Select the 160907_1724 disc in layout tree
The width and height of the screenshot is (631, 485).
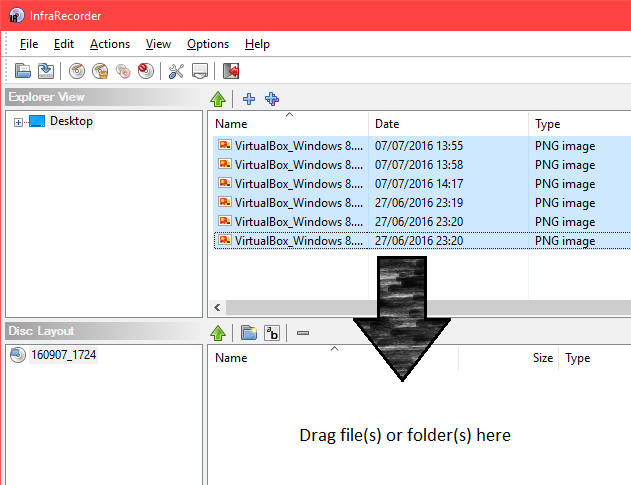point(64,355)
